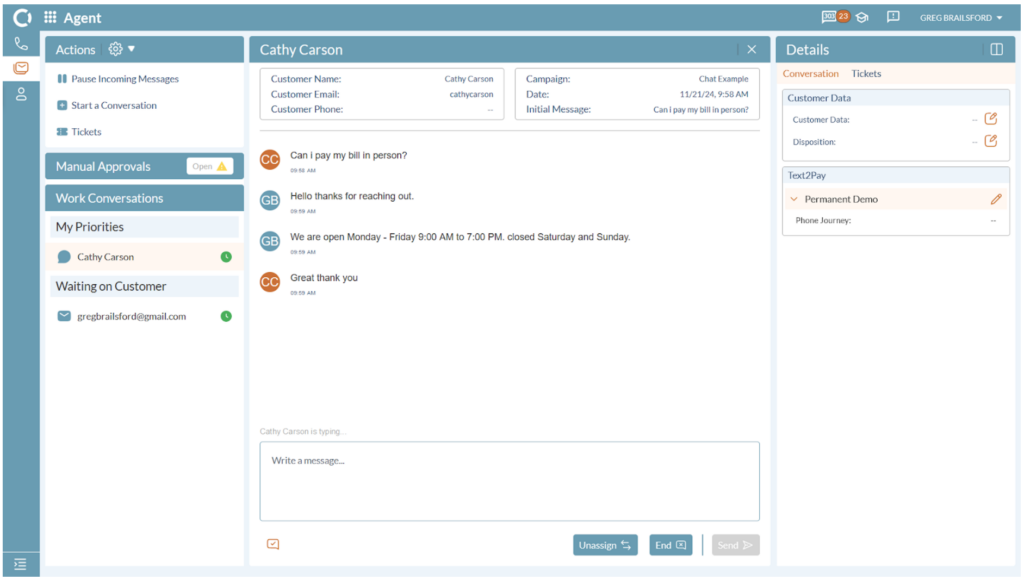Open notifications icon with 23 badge

coord(835,17)
